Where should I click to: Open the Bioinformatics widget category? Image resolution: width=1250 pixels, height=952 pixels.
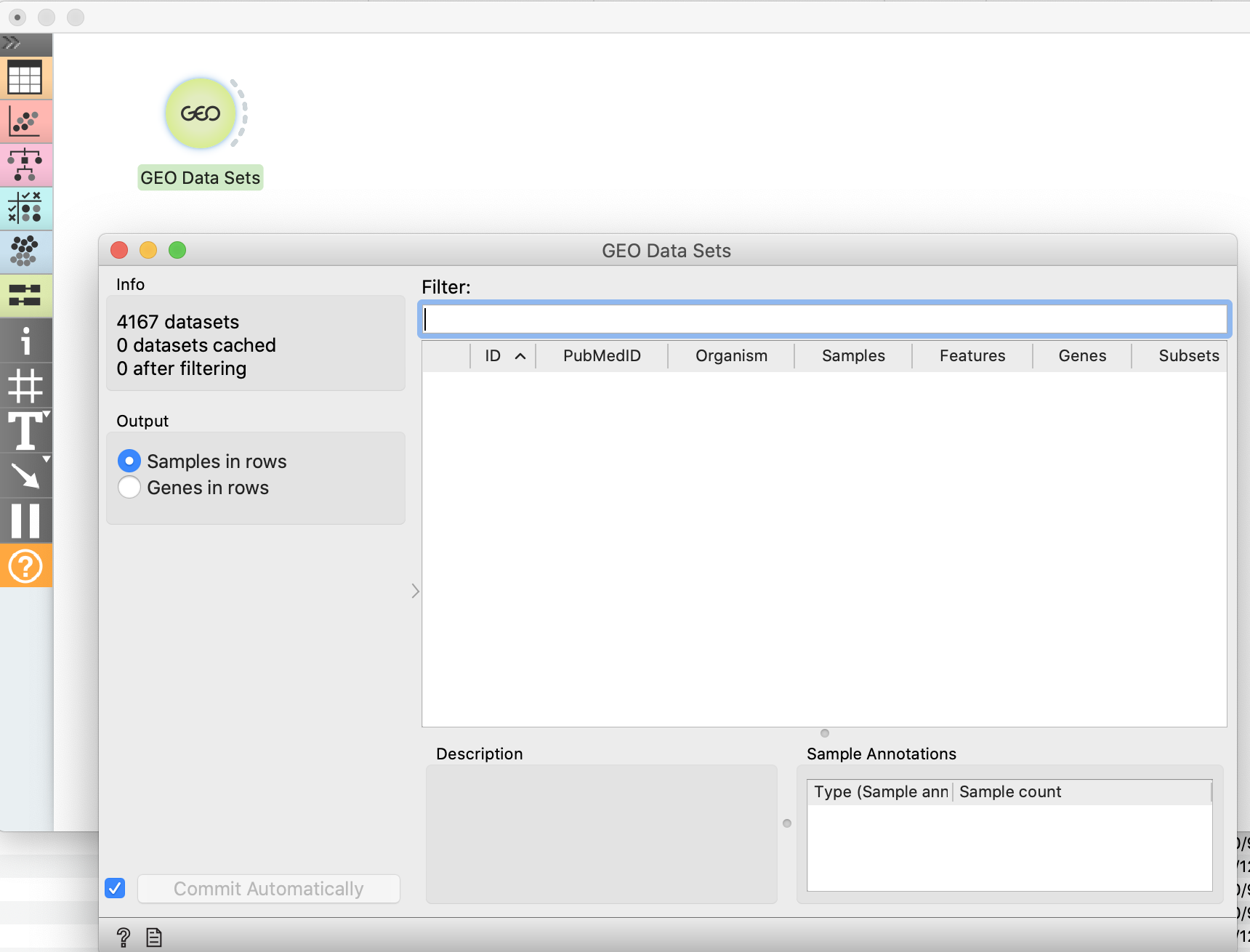click(26, 296)
